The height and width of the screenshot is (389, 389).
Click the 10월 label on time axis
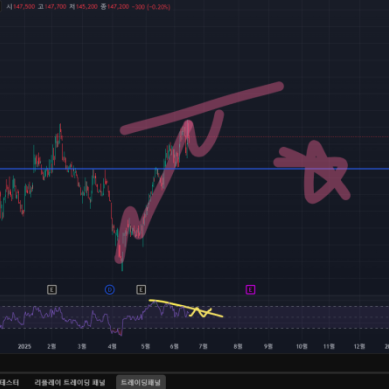pyautogui.click(x=301, y=347)
